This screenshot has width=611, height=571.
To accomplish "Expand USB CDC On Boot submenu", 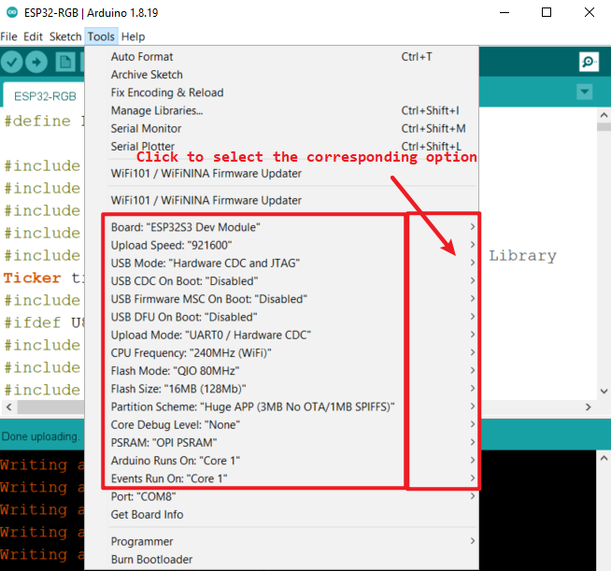I will (x=281, y=281).
